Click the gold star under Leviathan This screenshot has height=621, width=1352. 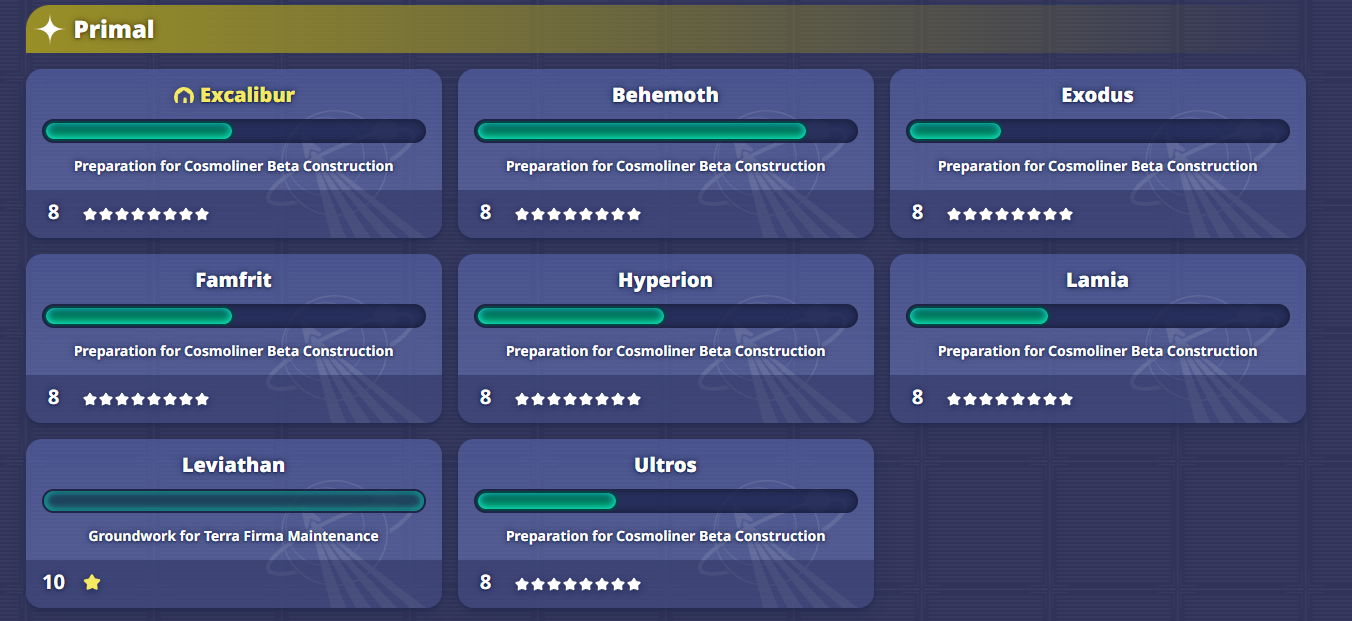(x=92, y=582)
